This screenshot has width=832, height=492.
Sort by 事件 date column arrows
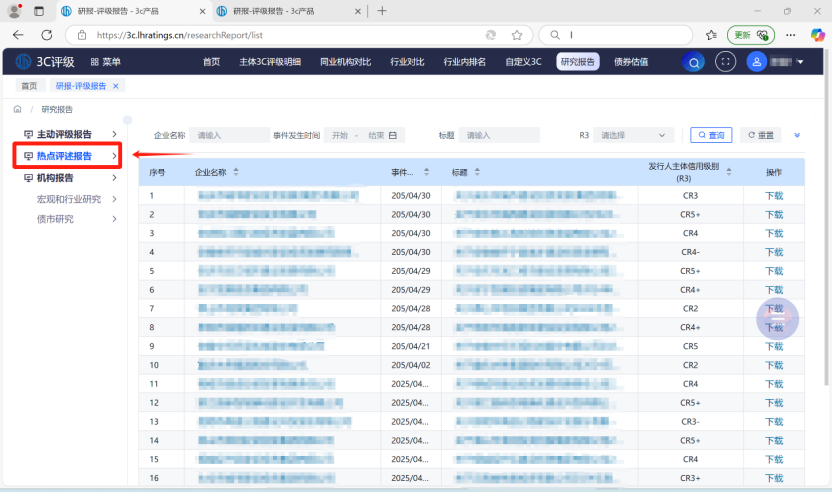pos(426,172)
